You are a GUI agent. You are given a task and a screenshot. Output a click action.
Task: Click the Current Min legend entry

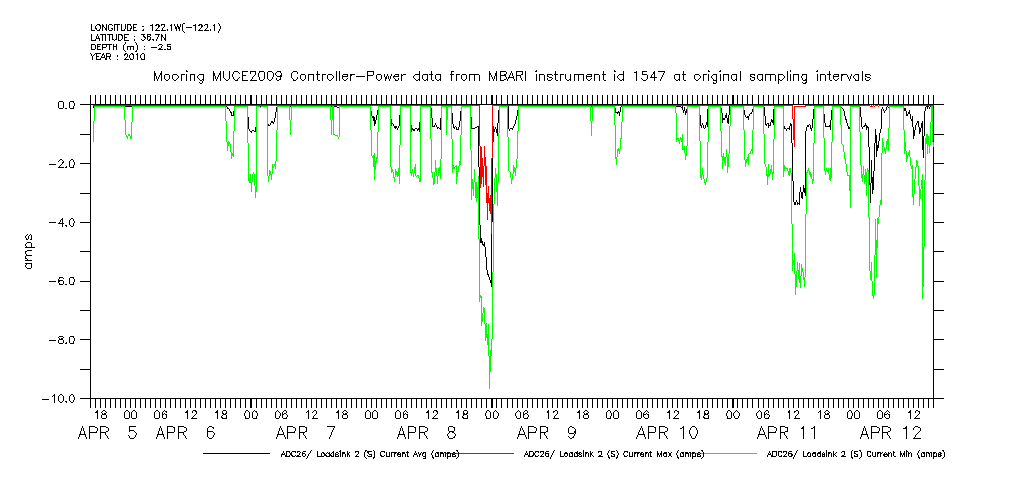point(855,454)
